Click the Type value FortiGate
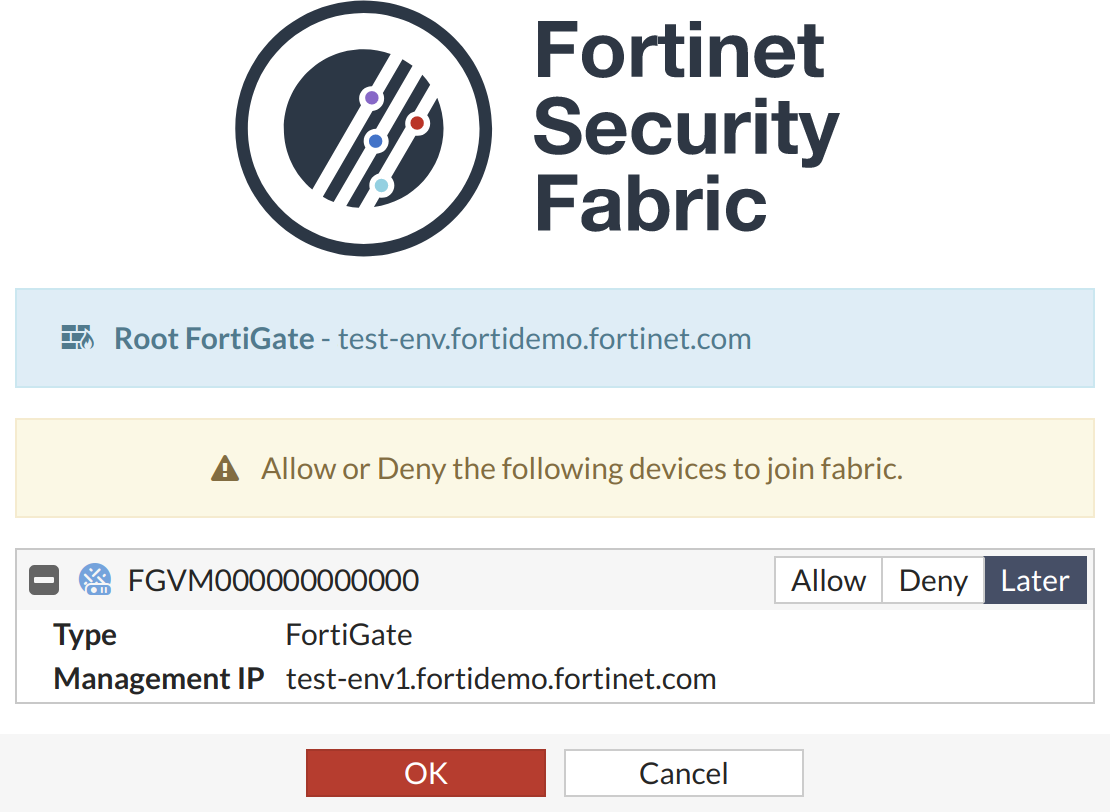 point(349,635)
